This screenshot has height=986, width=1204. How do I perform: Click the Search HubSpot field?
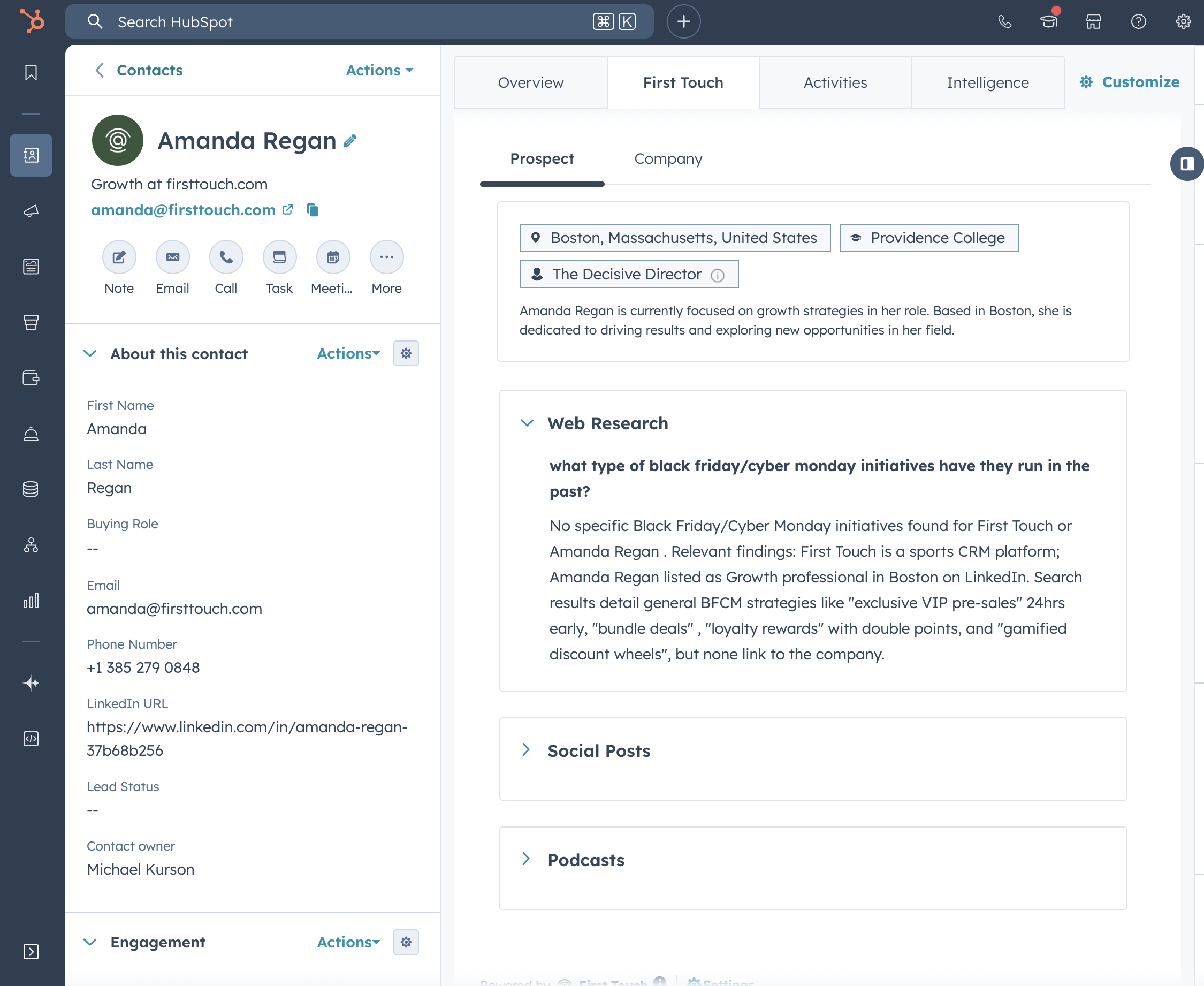pyautogui.click(x=357, y=21)
